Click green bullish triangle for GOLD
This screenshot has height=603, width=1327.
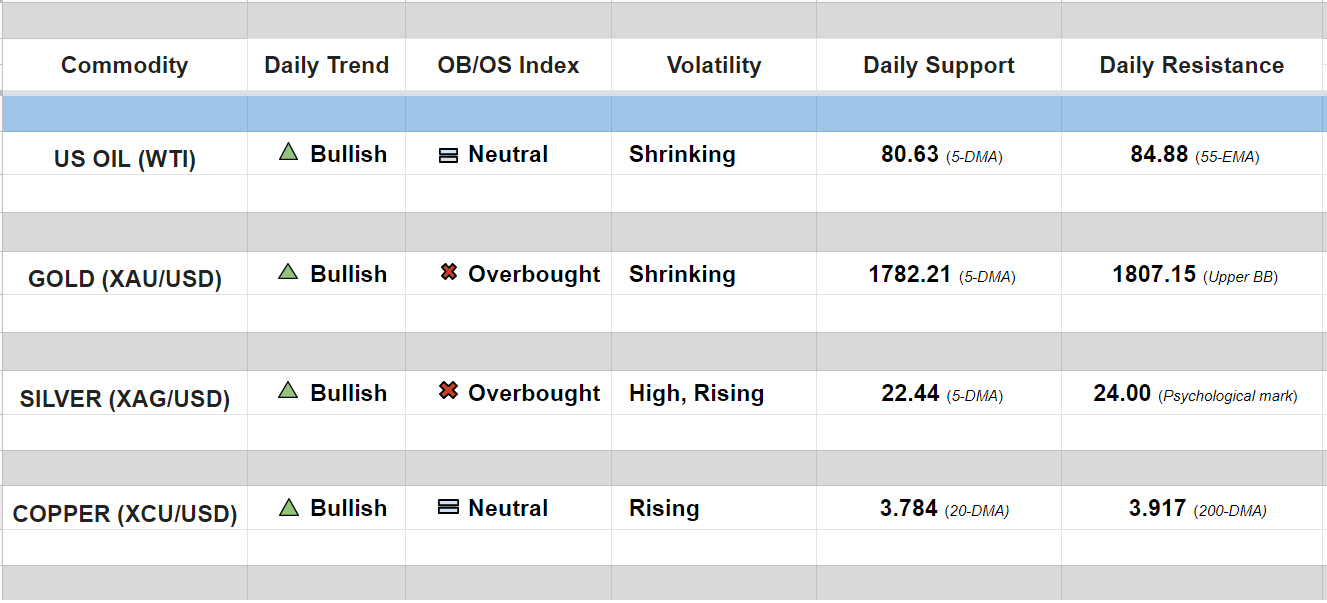click(288, 272)
